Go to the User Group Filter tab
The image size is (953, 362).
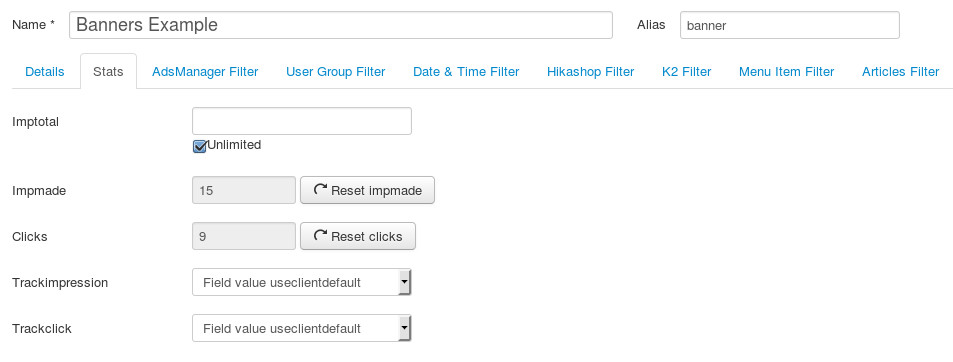[x=335, y=72]
